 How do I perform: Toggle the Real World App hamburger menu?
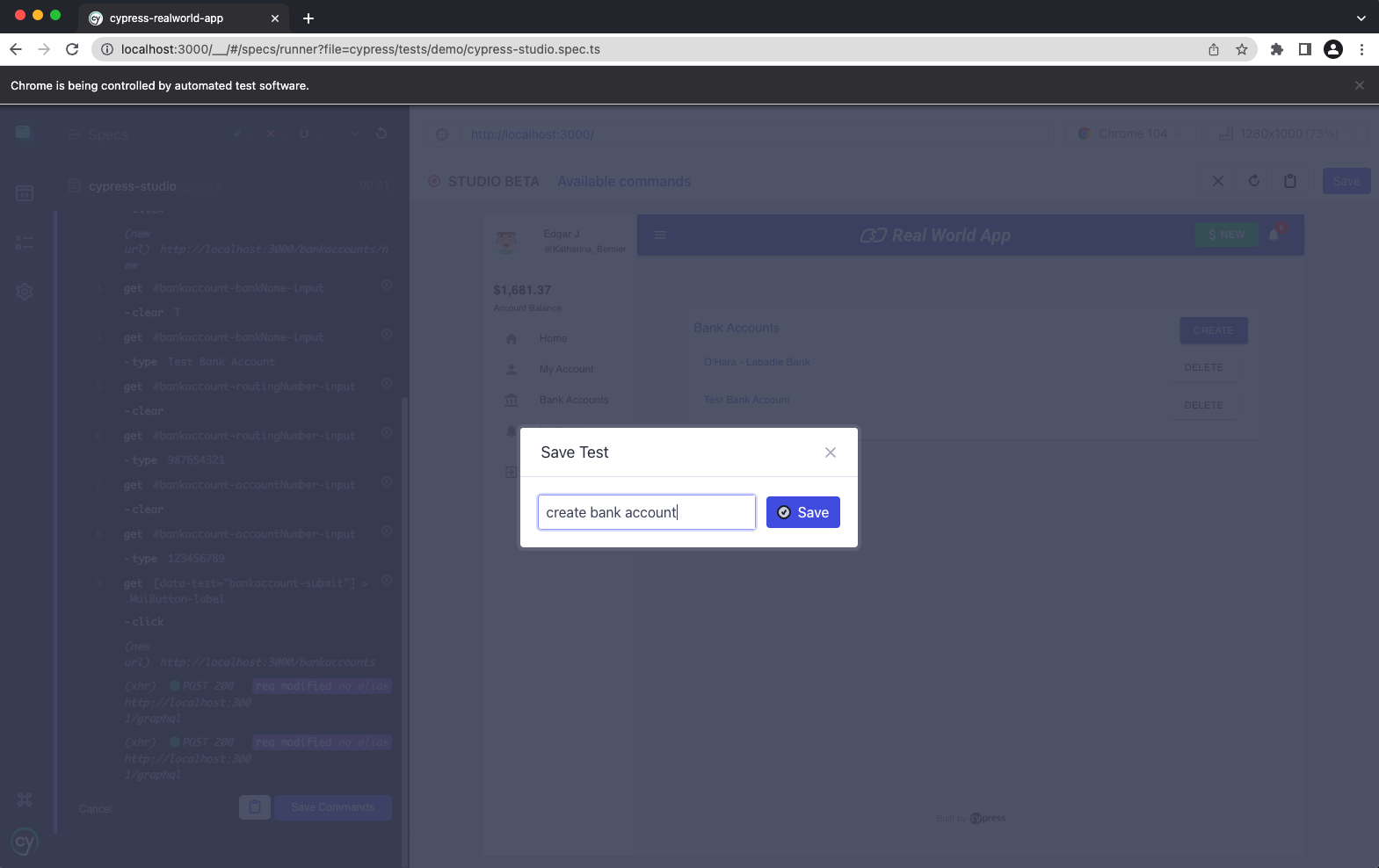[660, 235]
